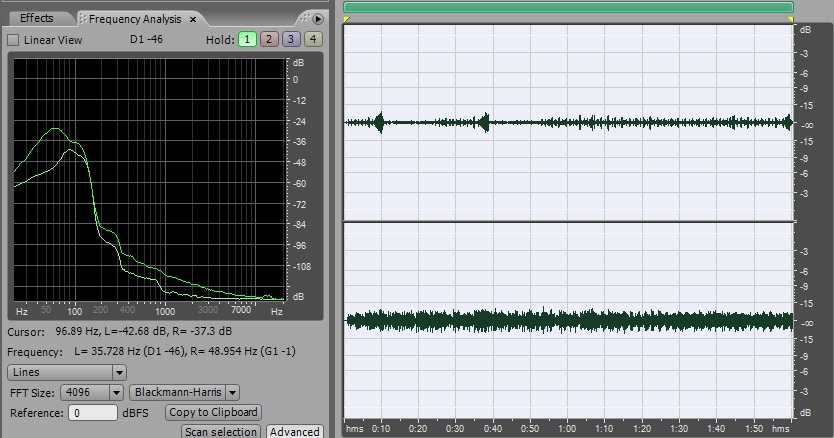The width and height of the screenshot is (834, 438).
Task: Click the Cursor readout '96.89 Hz'
Action: pos(77,331)
